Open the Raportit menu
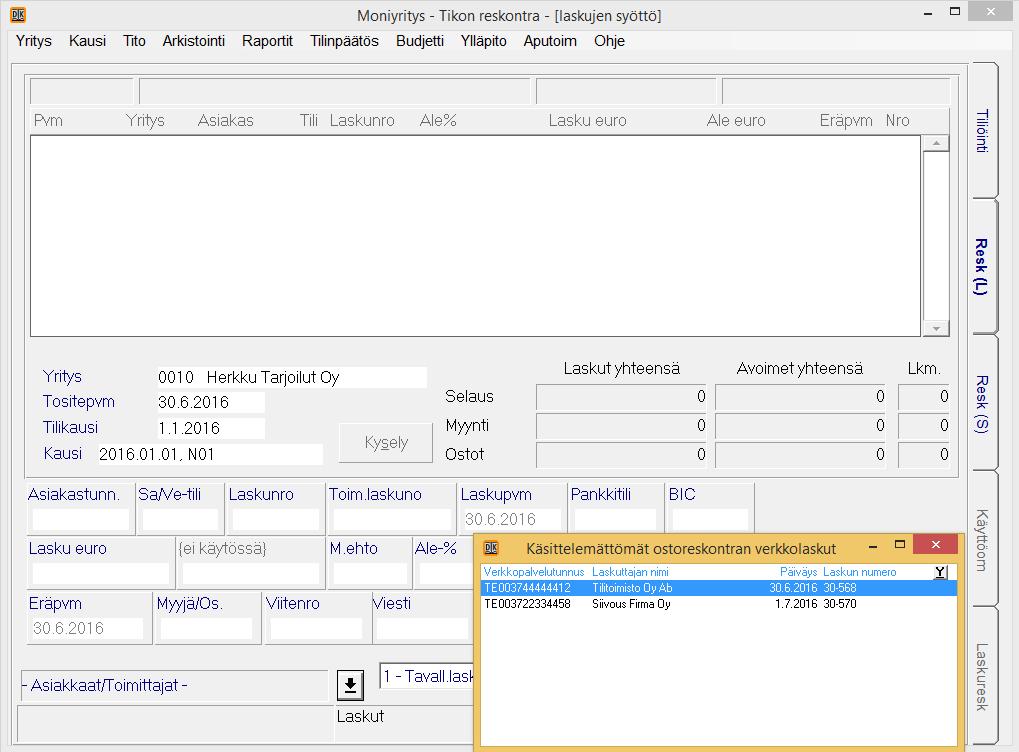Viewport: 1019px width, 752px height. click(267, 41)
